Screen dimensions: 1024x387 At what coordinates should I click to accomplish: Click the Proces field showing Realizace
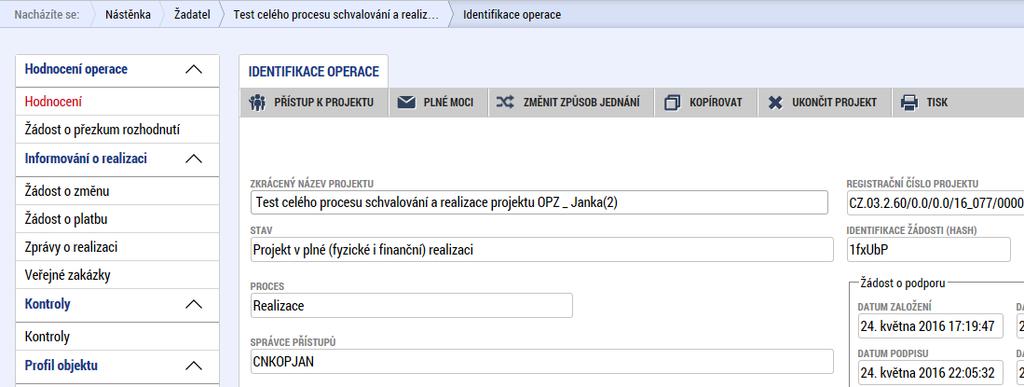tap(411, 305)
